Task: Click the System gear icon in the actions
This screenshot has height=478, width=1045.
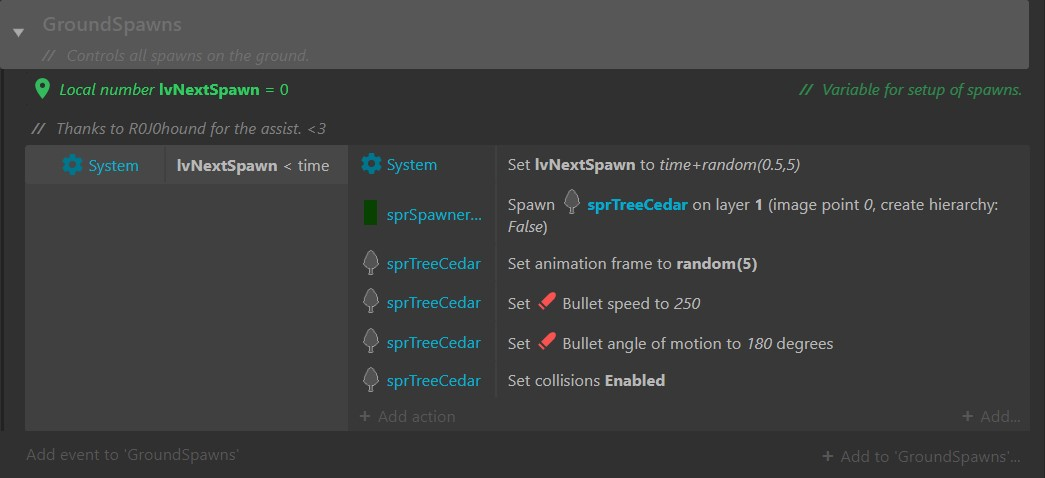Action: [371, 164]
